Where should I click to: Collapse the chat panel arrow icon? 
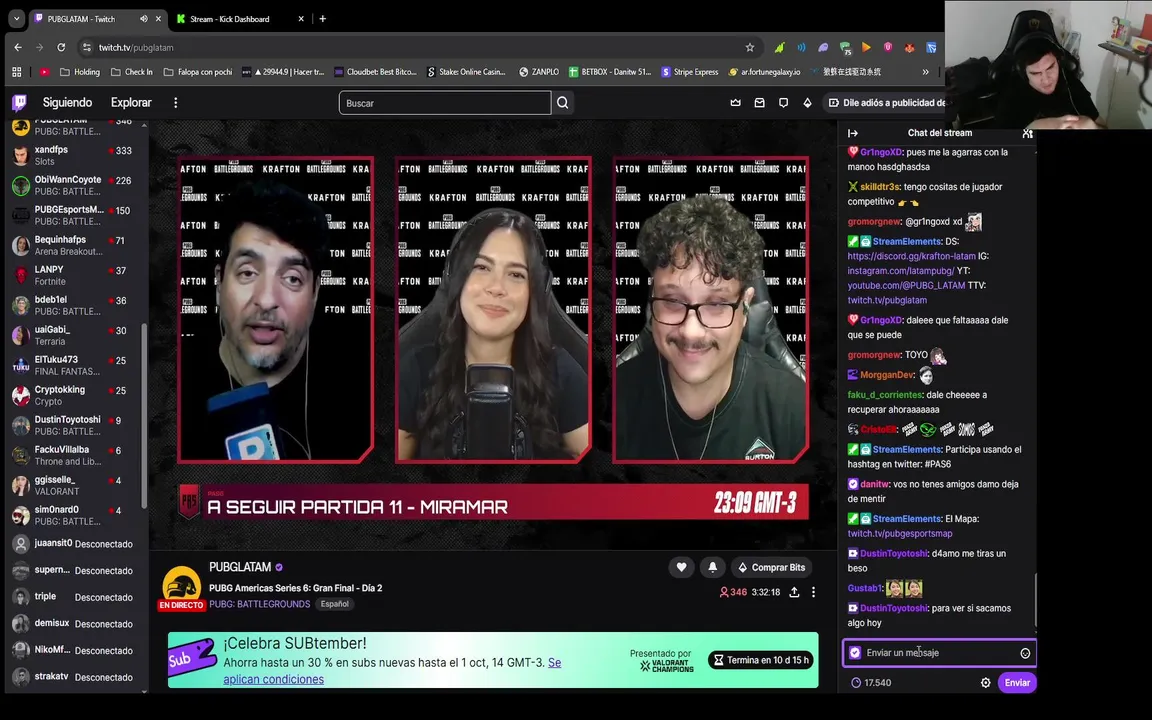[853, 133]
